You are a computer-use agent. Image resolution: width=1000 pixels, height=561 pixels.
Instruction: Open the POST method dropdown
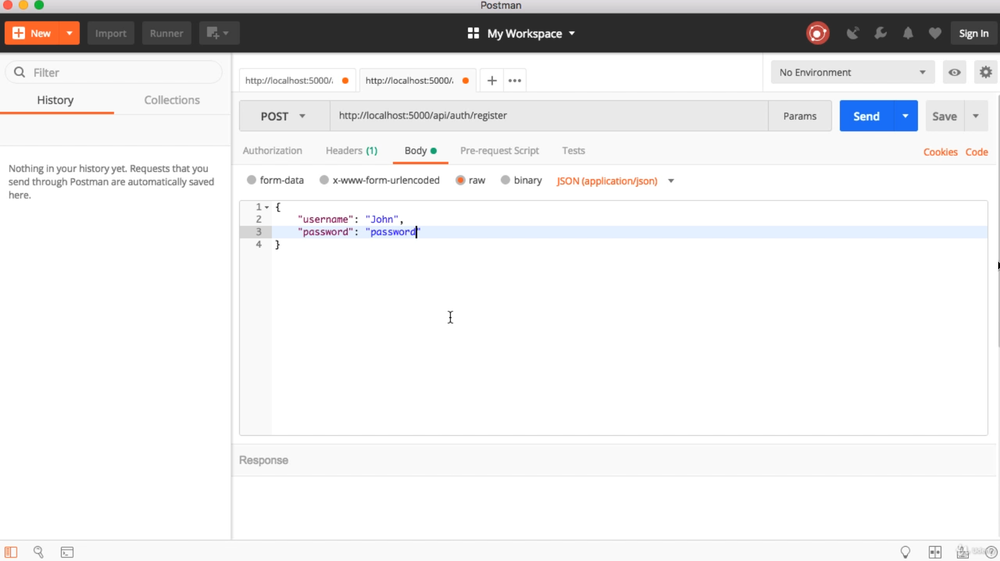[283, 116]
